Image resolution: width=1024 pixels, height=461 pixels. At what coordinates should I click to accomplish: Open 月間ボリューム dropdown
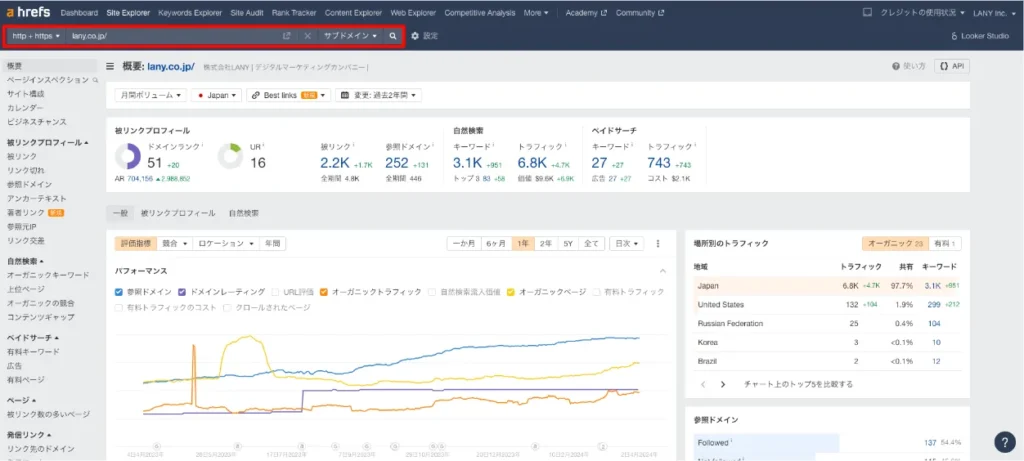point(151,95)
